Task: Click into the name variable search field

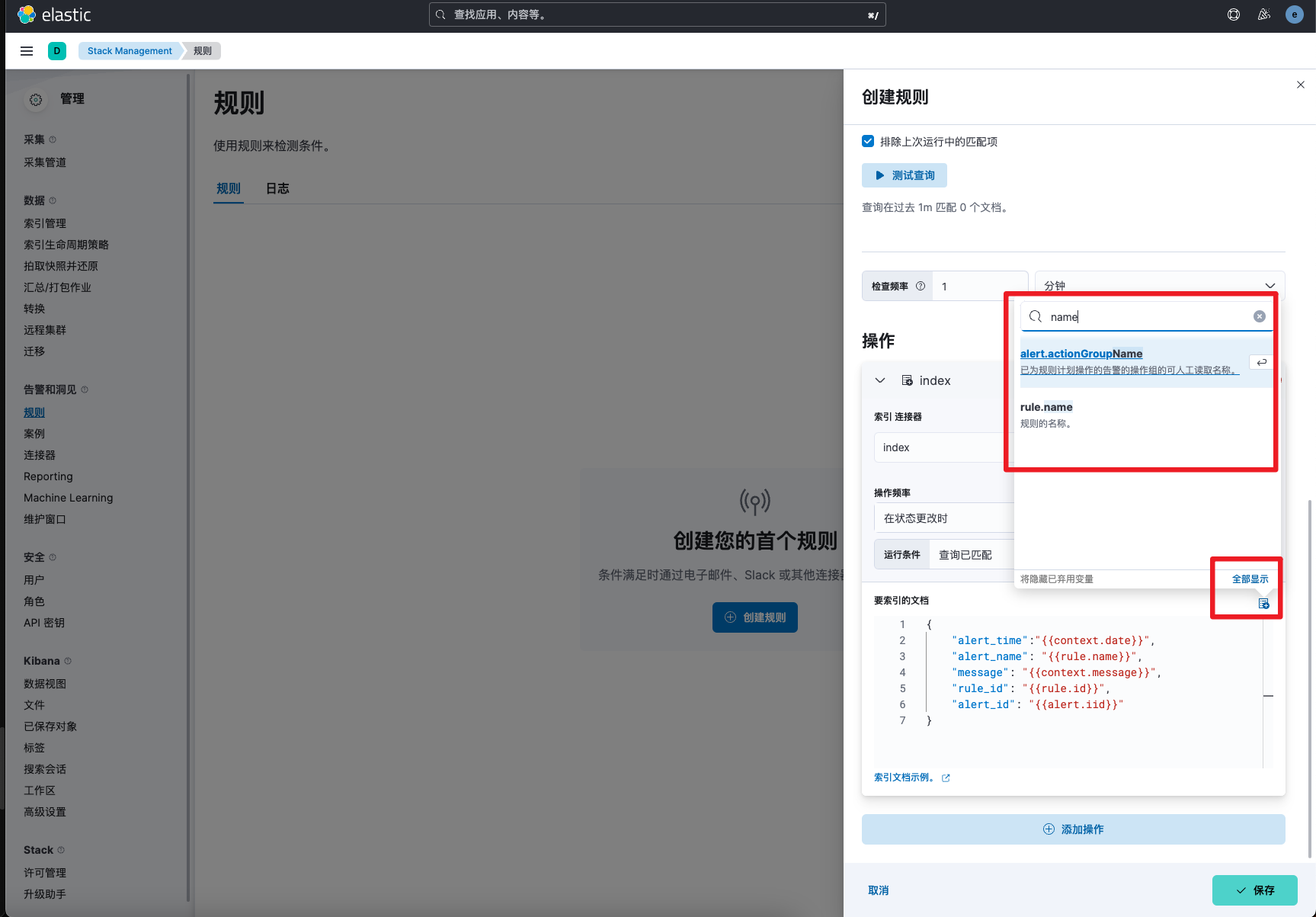Action: 1147,316
